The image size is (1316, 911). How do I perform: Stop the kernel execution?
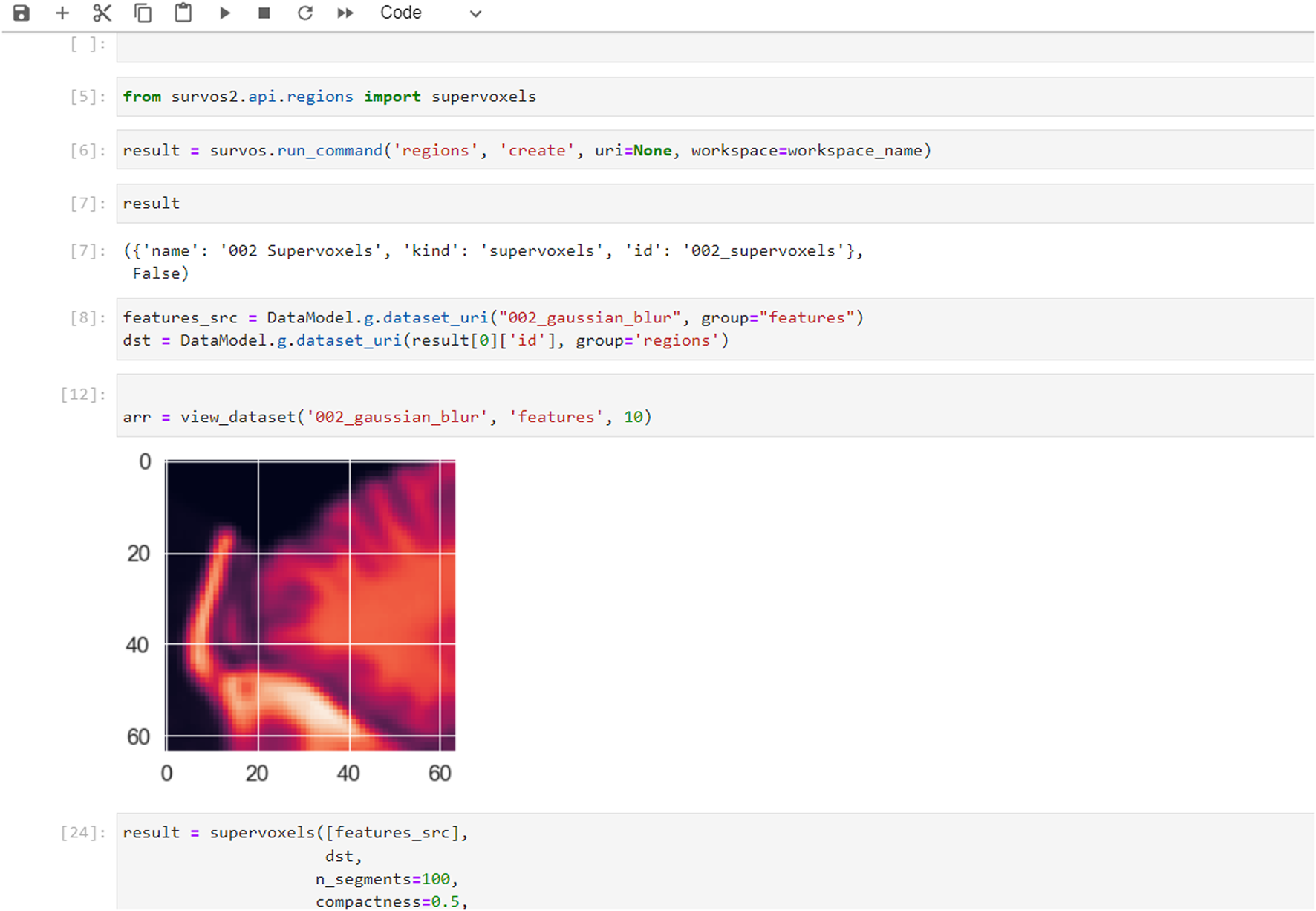click(264, 13)
